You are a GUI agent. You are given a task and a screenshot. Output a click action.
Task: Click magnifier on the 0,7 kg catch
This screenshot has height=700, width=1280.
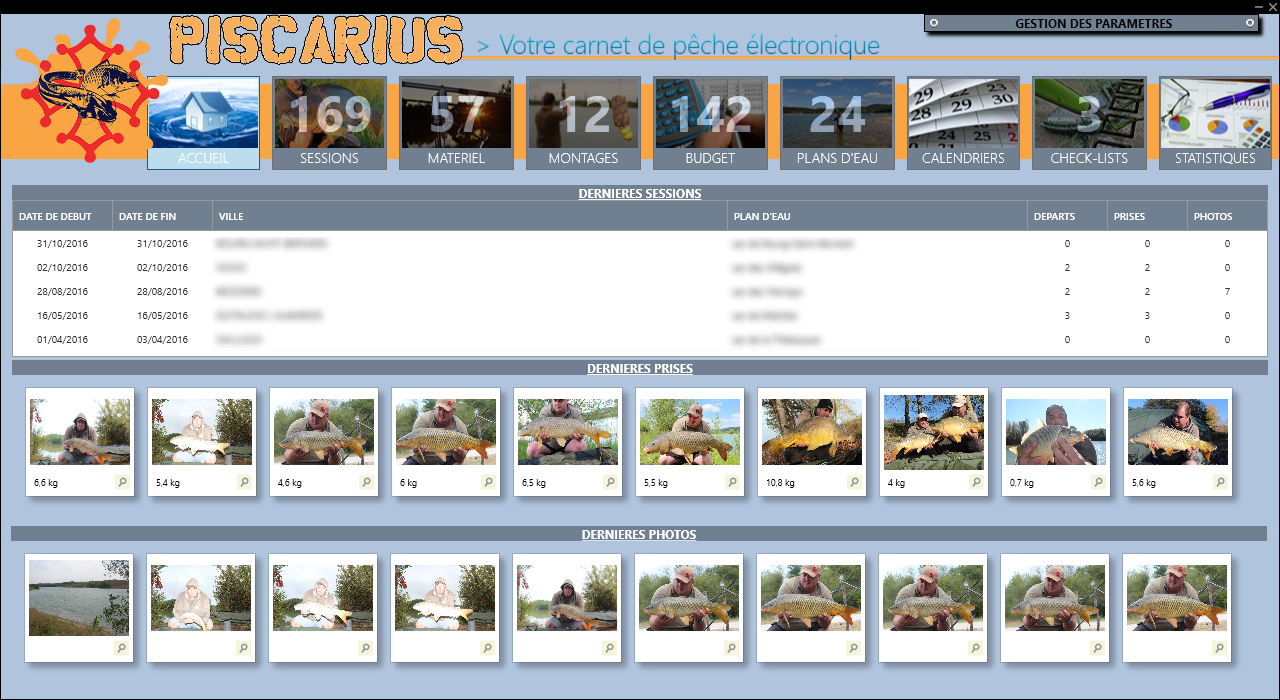coord(1098,482)
